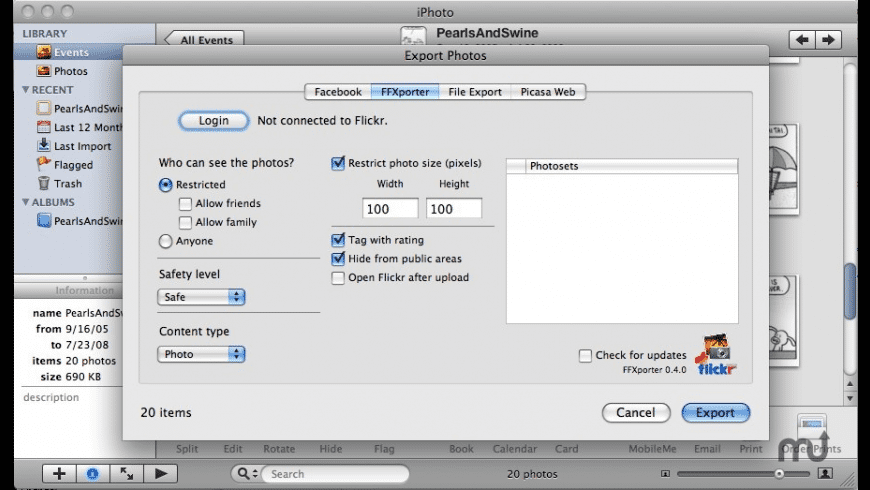870x490 pixels.
Task: Click the Export button
Action: 716,412
